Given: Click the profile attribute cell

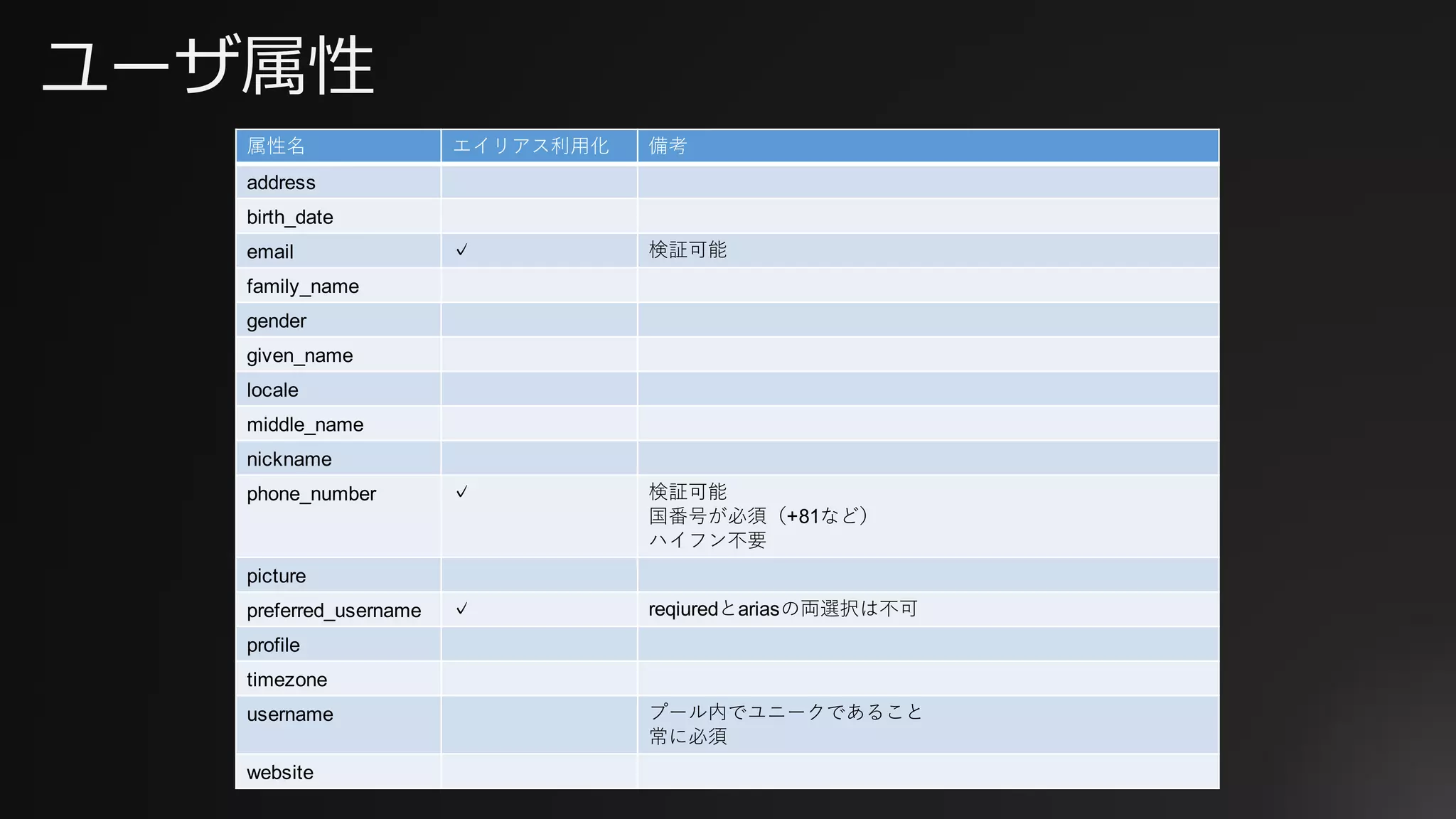Looking at the screenshot, I should pos(338,645).
